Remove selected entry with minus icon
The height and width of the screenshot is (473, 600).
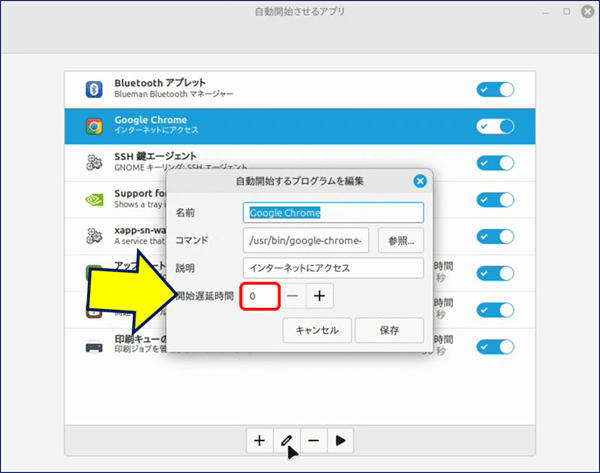point(313,440)
